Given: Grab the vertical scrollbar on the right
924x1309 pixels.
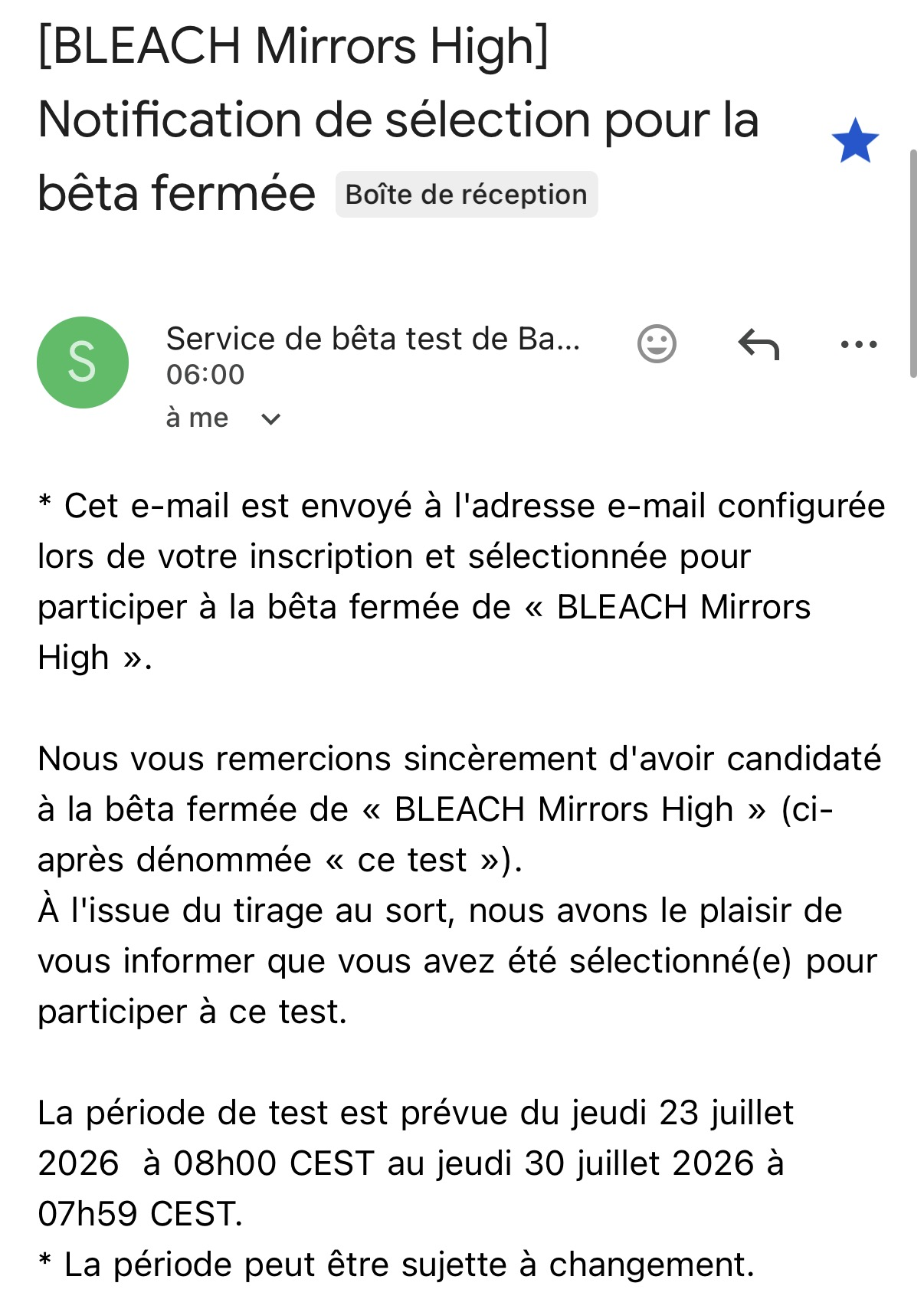Looking at the screenshot, I should tap(913, 263).
